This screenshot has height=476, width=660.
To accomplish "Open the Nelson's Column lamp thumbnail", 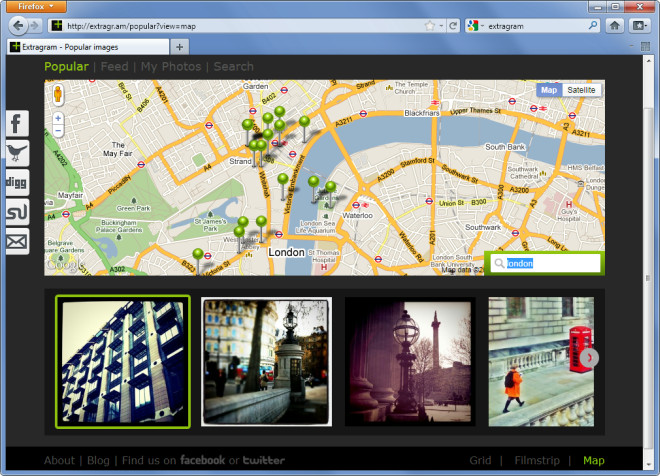I will (410, 362).
